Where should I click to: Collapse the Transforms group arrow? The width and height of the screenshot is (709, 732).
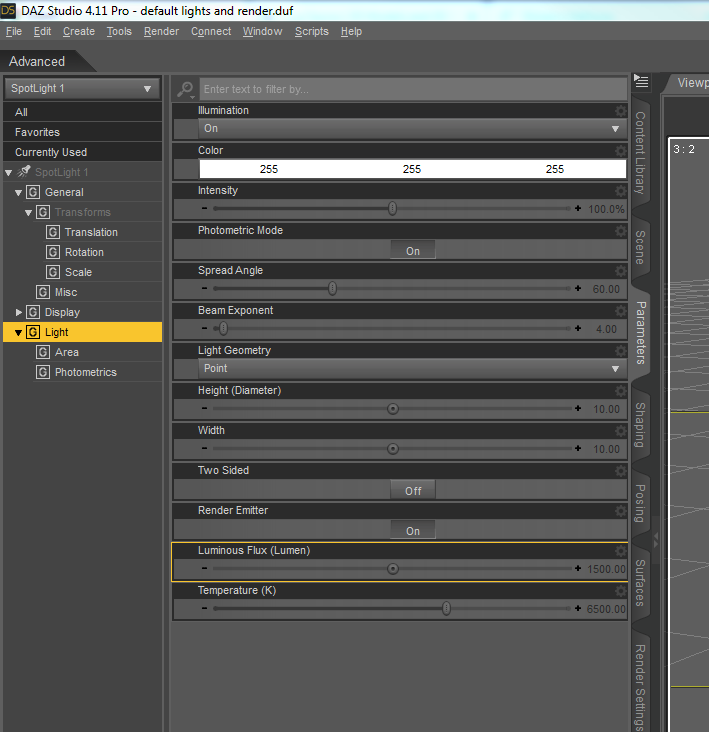coord(28,212)
